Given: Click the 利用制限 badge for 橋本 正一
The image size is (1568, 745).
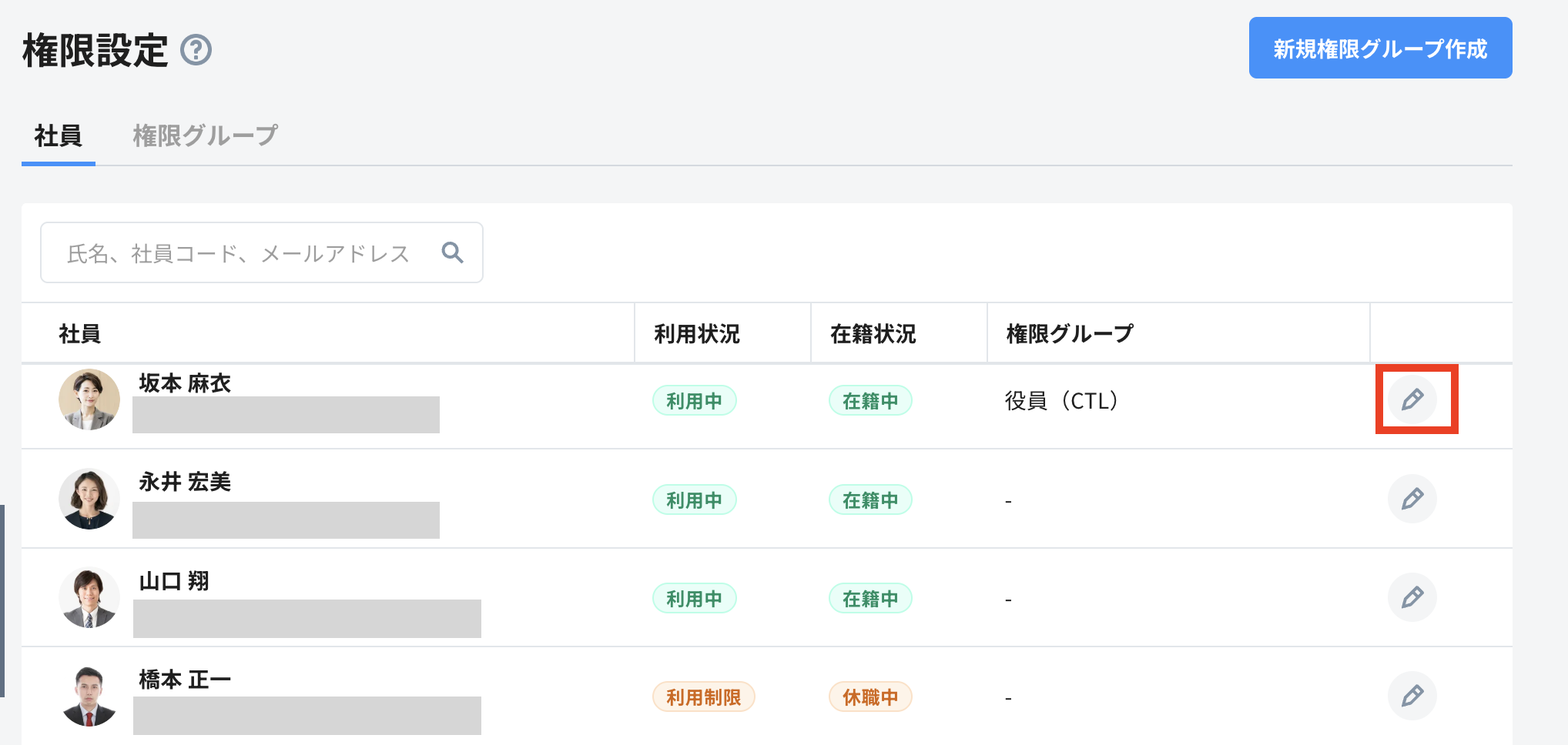Looking at the screenshot, I should (x=704, y=697).
